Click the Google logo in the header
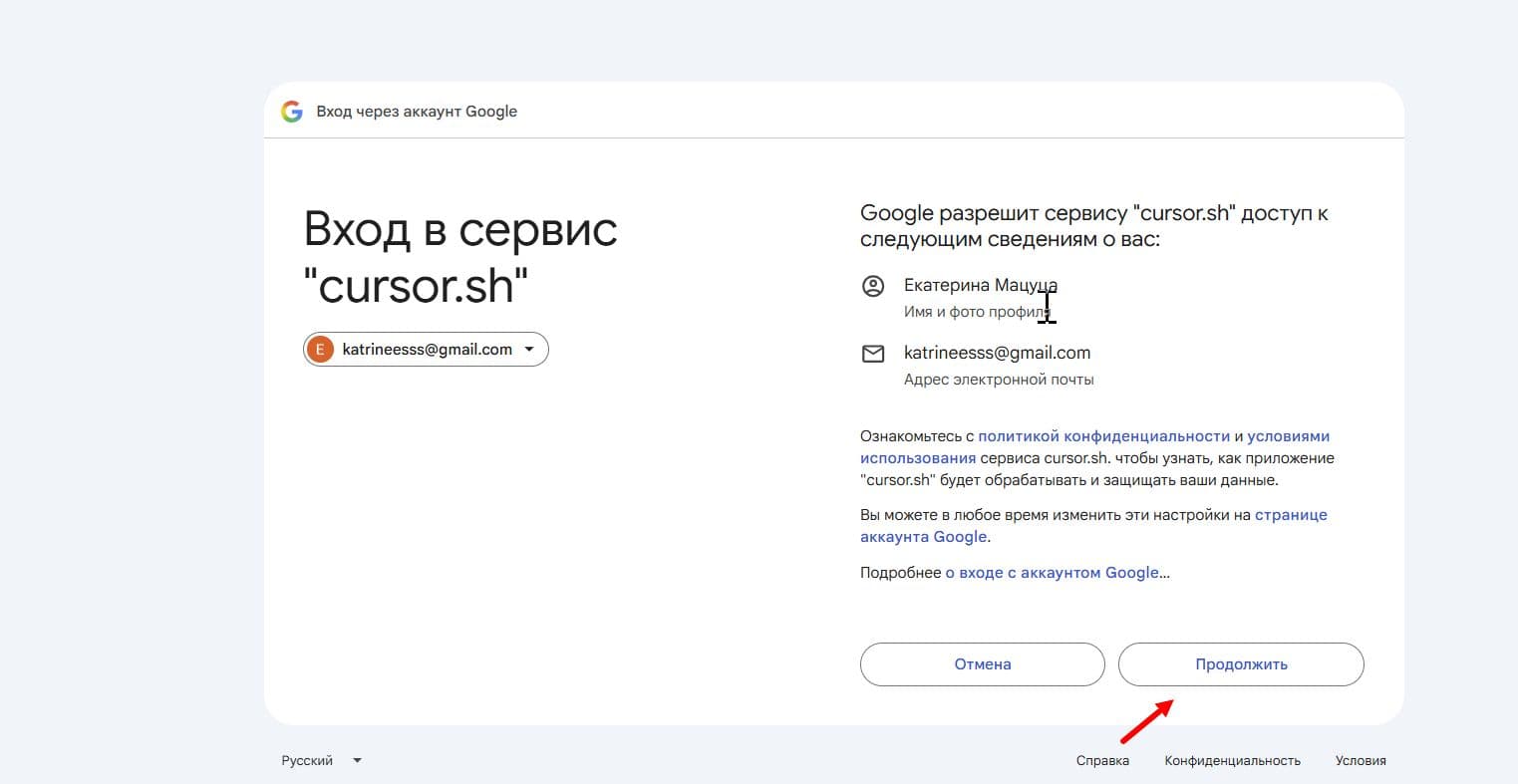Image resolution: width=1518 pixels, height=784 pixels. coord(292,112)
